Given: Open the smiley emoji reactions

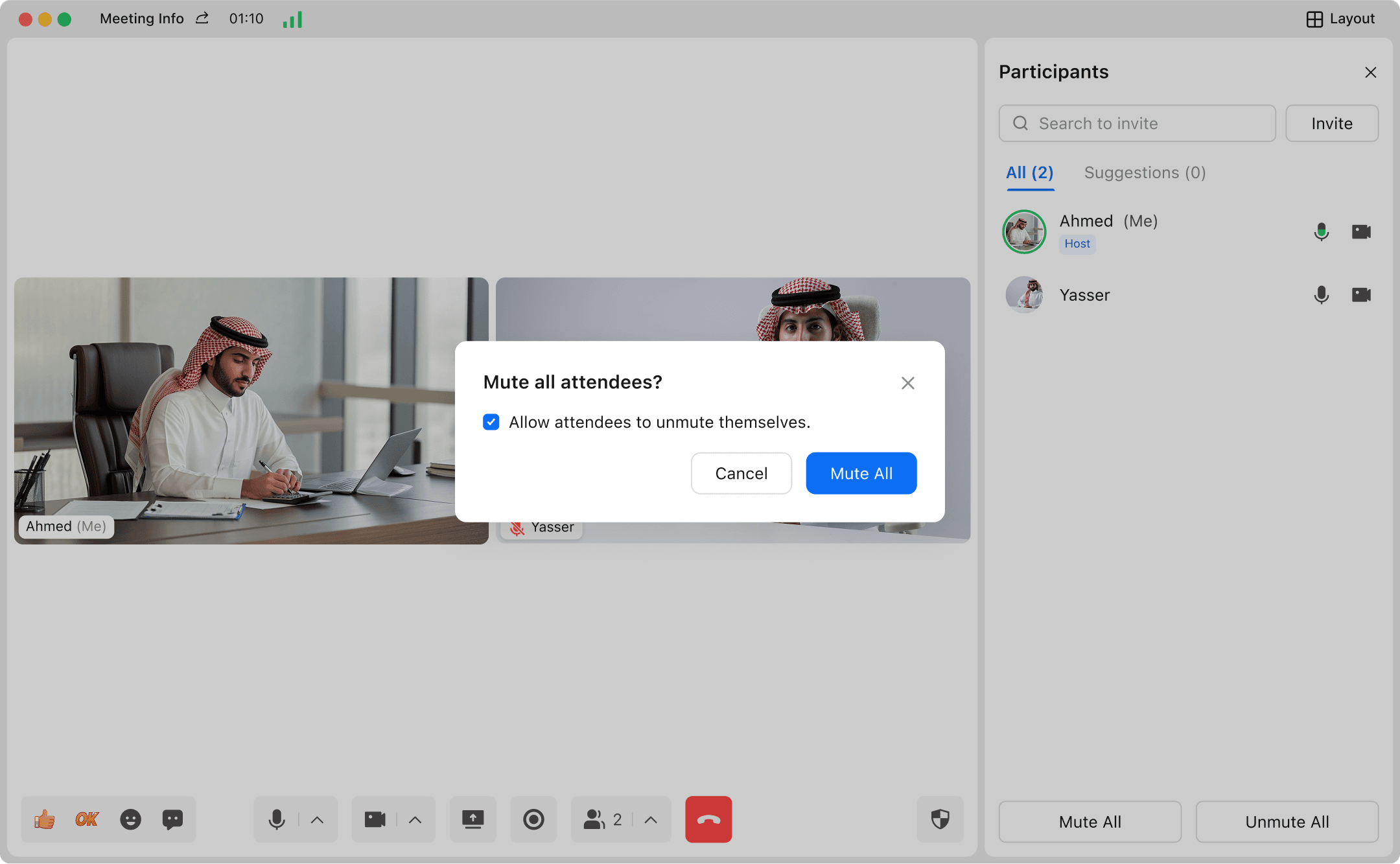Looking at the screenshot, I should pyautogui.click(x=130, y=820).
